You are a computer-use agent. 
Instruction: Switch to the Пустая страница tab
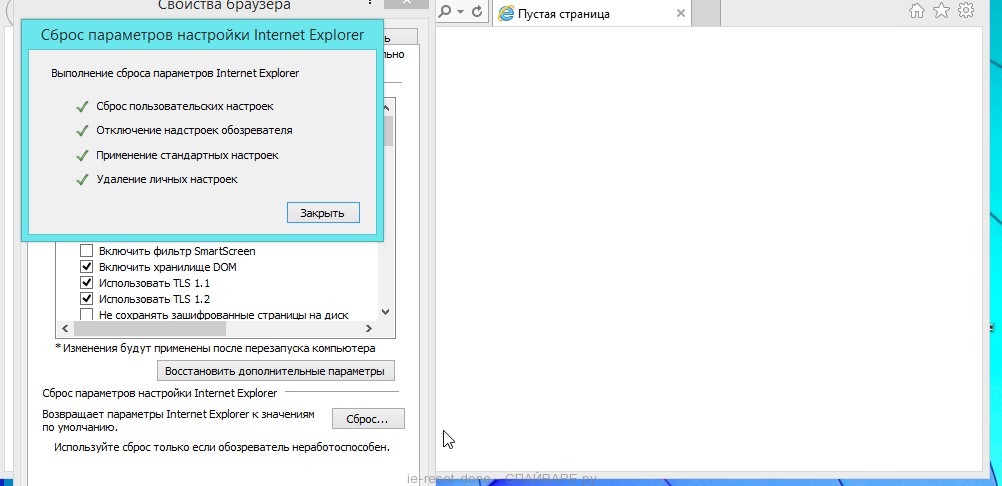tap(592, 13)
